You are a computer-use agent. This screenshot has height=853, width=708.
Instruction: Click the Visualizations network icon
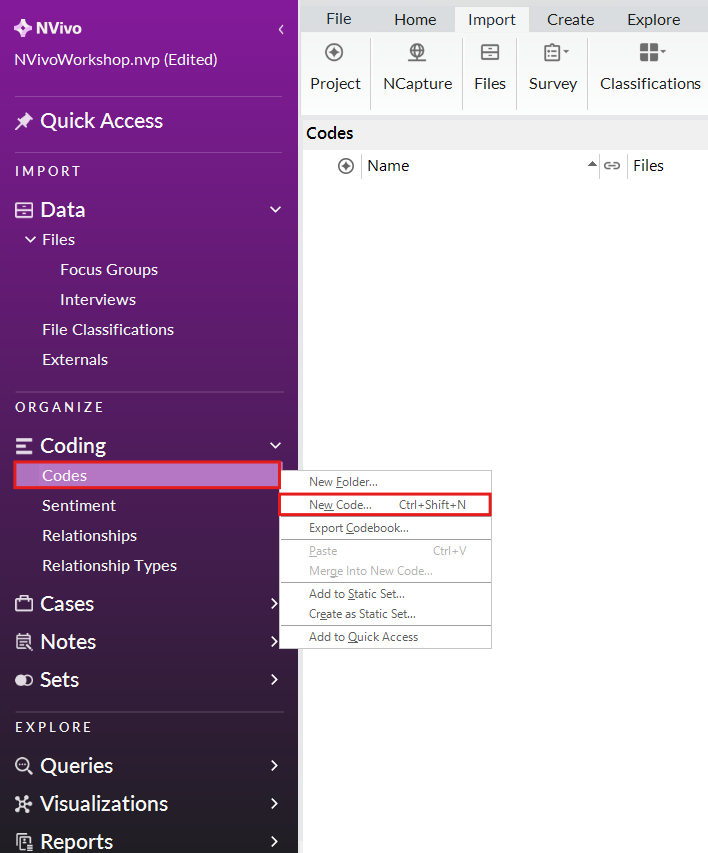pyautogui.click(x=24, y=804)
